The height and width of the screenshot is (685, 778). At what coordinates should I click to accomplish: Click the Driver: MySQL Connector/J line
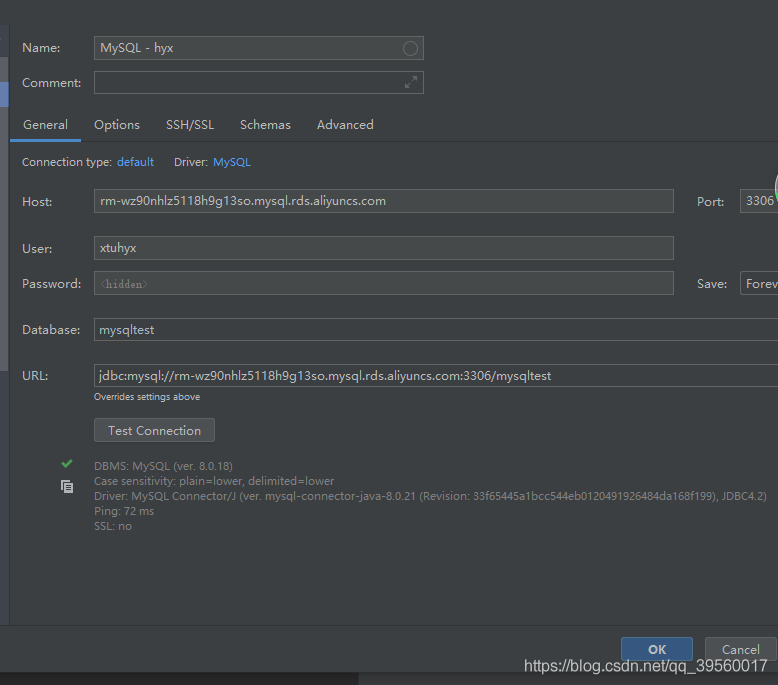pos(430,496)
